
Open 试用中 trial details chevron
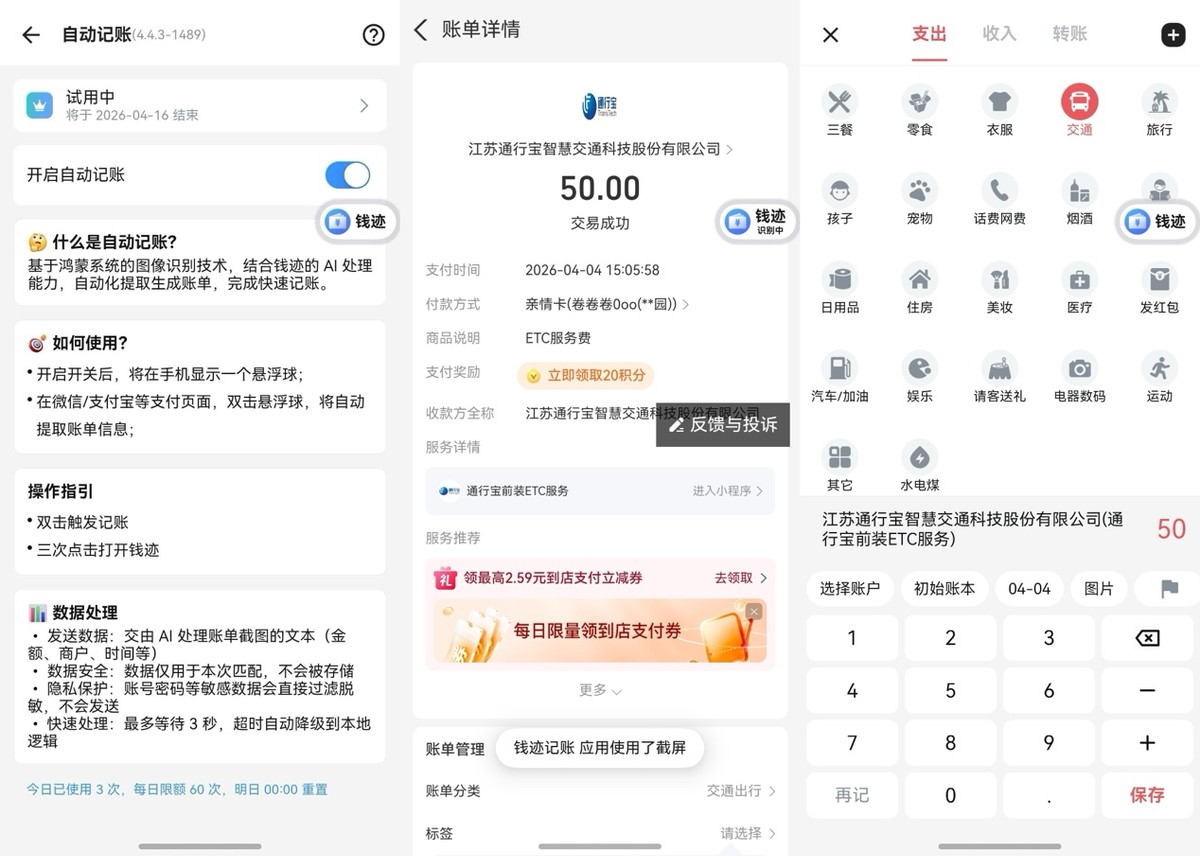pyautogui.click(x=364, y=106)
